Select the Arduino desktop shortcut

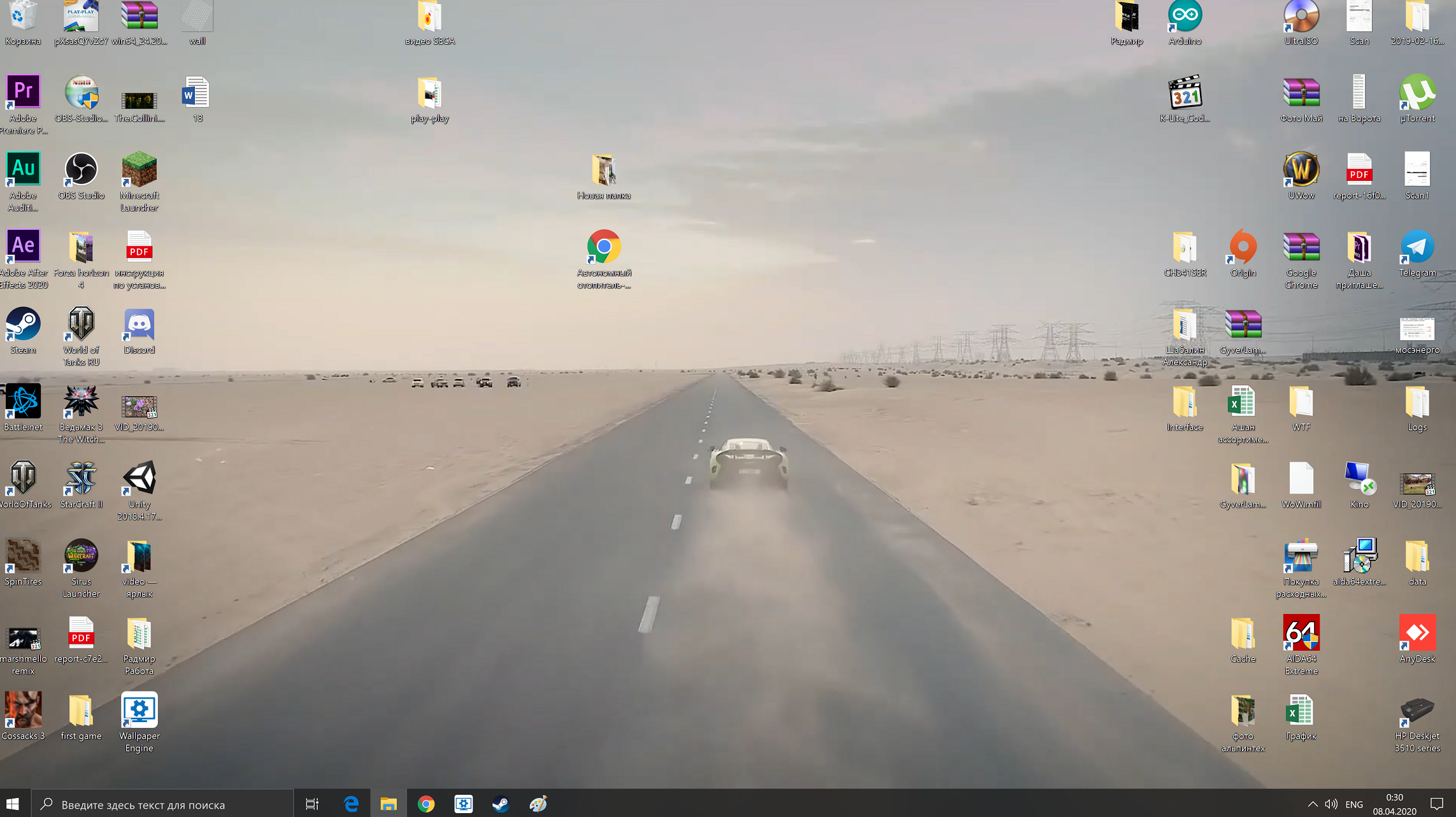tap(1185, 17)
